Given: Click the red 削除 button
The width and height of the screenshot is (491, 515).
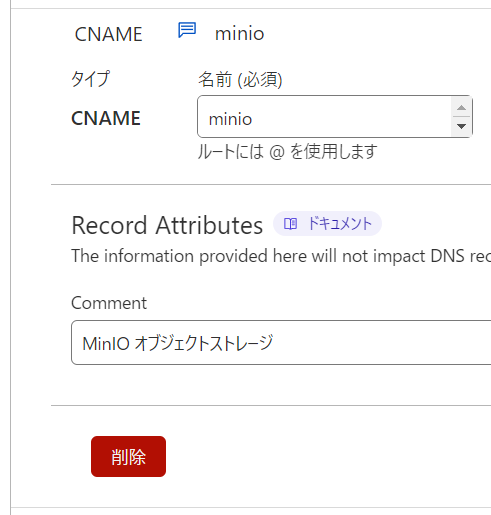Looking at the screenshot, I should (128, 456).
